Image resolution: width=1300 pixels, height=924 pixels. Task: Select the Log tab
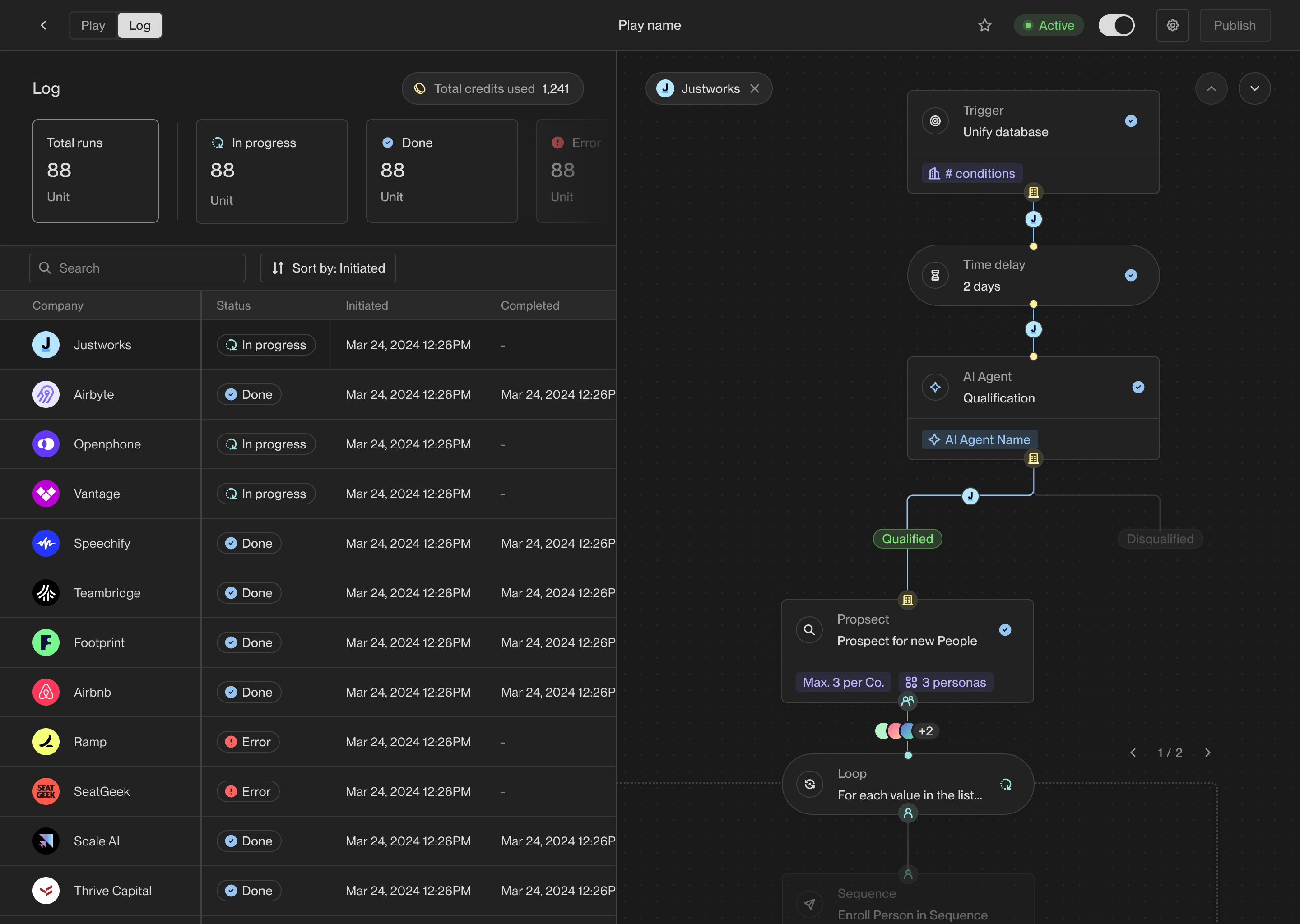click(x=139, y=26)
